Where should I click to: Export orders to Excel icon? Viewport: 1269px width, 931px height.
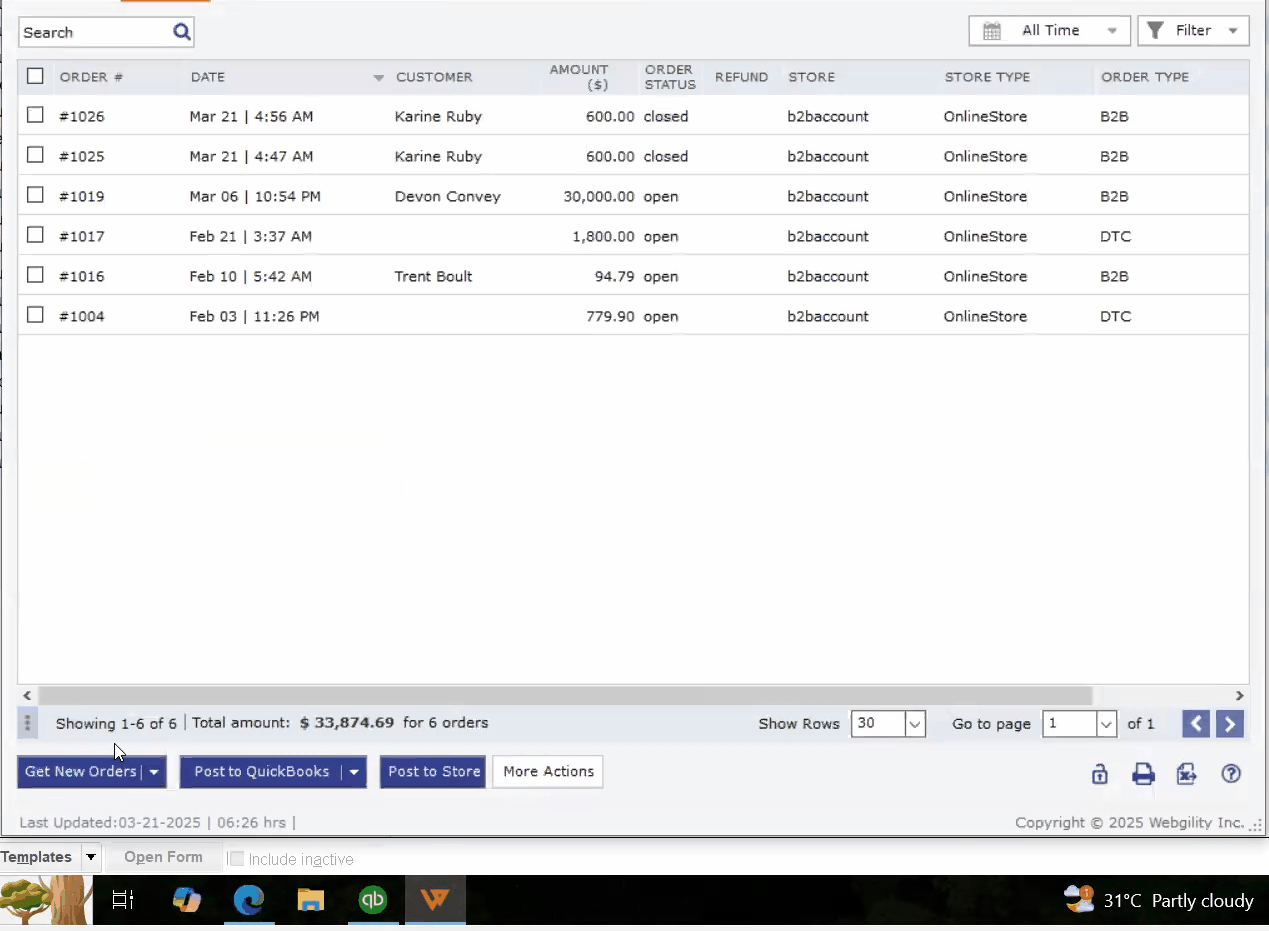click(1186, 773)
